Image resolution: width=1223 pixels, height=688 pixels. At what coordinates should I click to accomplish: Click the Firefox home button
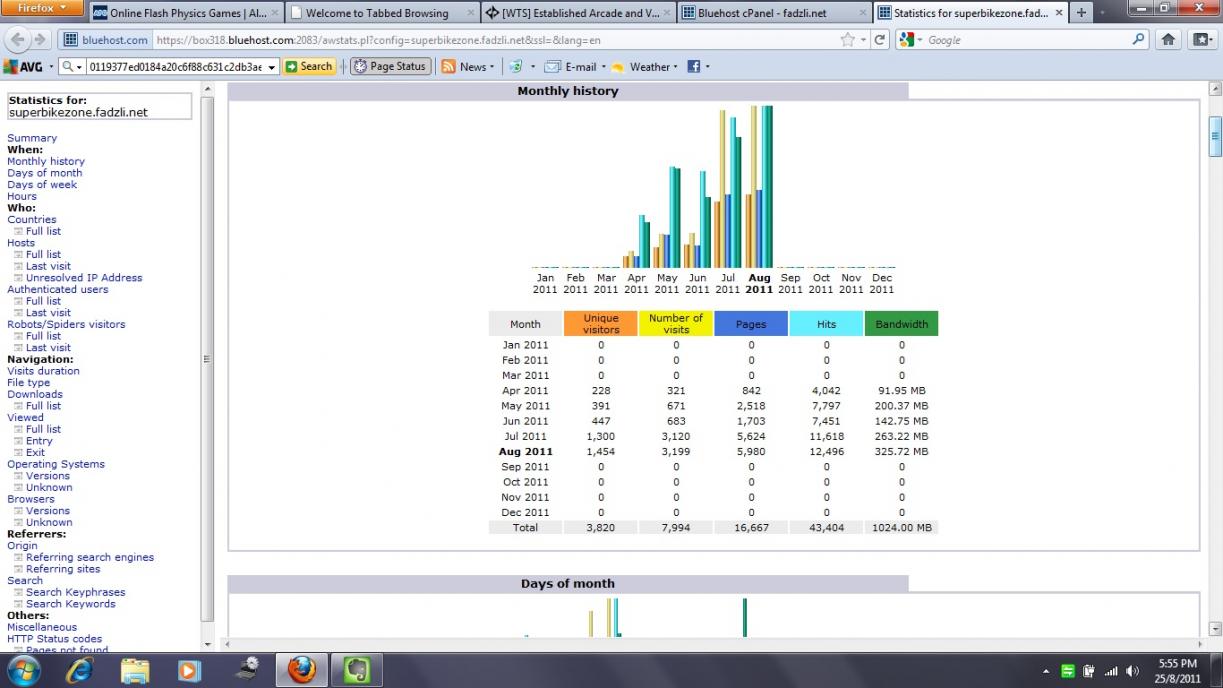(1168, 40)
